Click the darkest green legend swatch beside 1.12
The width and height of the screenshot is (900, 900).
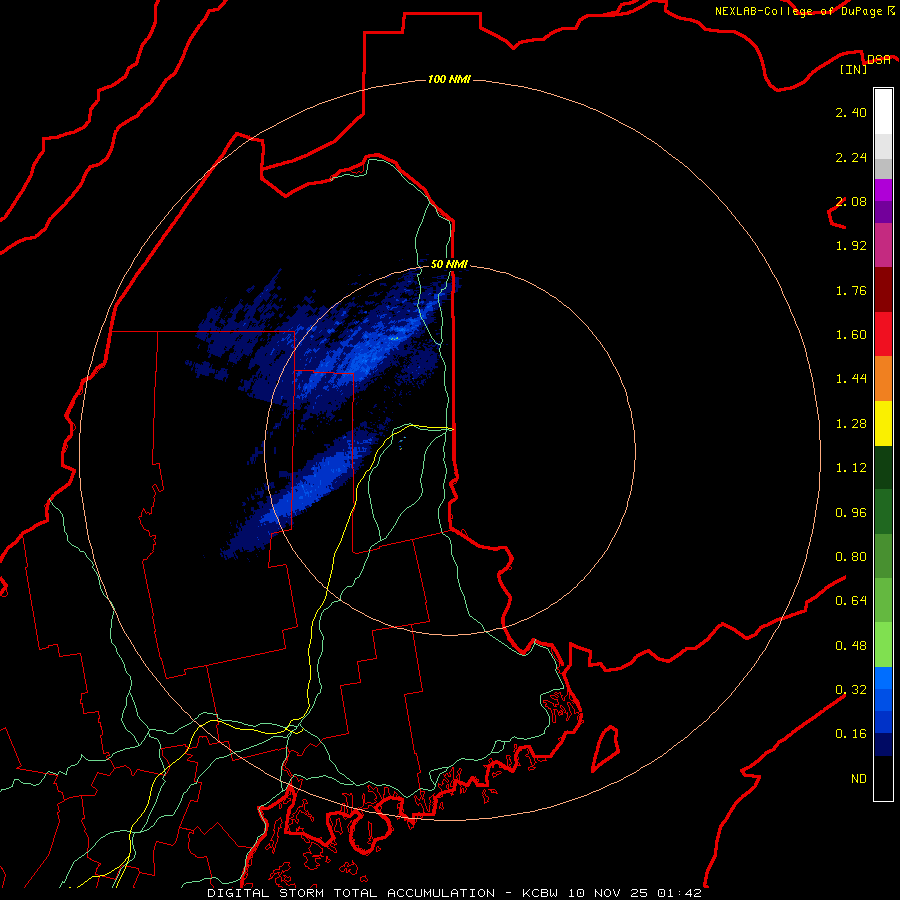[x=883, y=468]
